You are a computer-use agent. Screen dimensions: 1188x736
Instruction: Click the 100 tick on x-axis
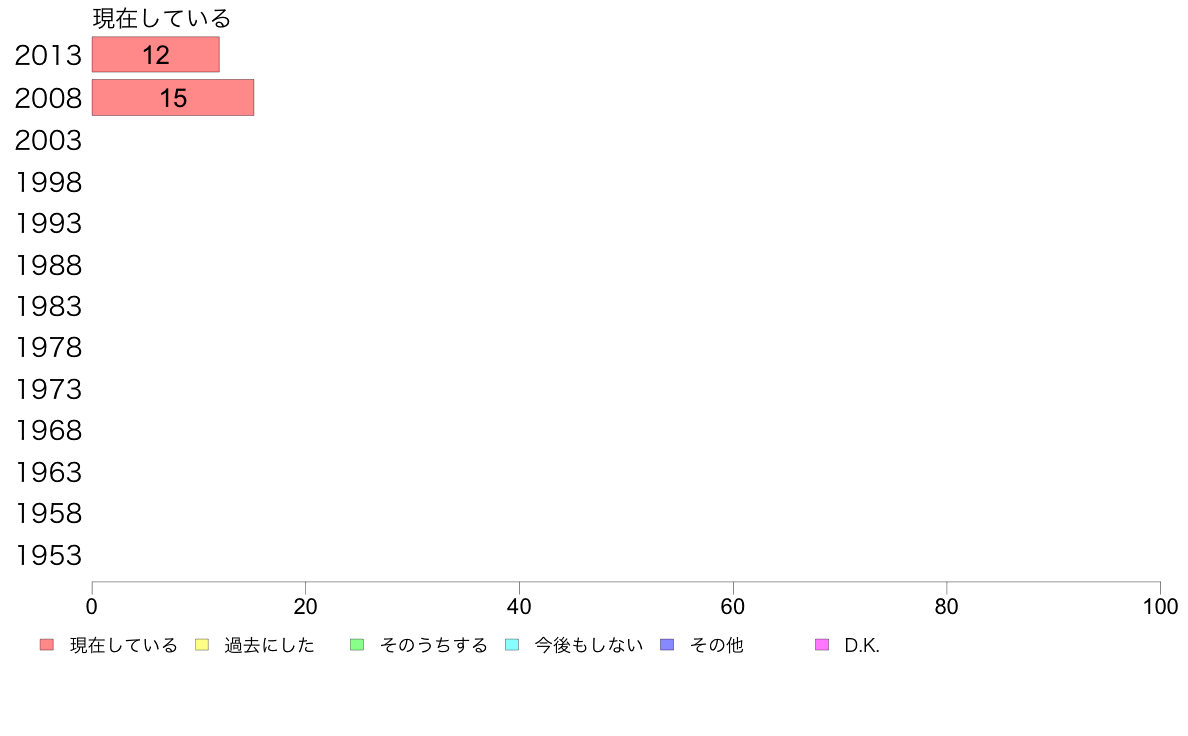1161,607
